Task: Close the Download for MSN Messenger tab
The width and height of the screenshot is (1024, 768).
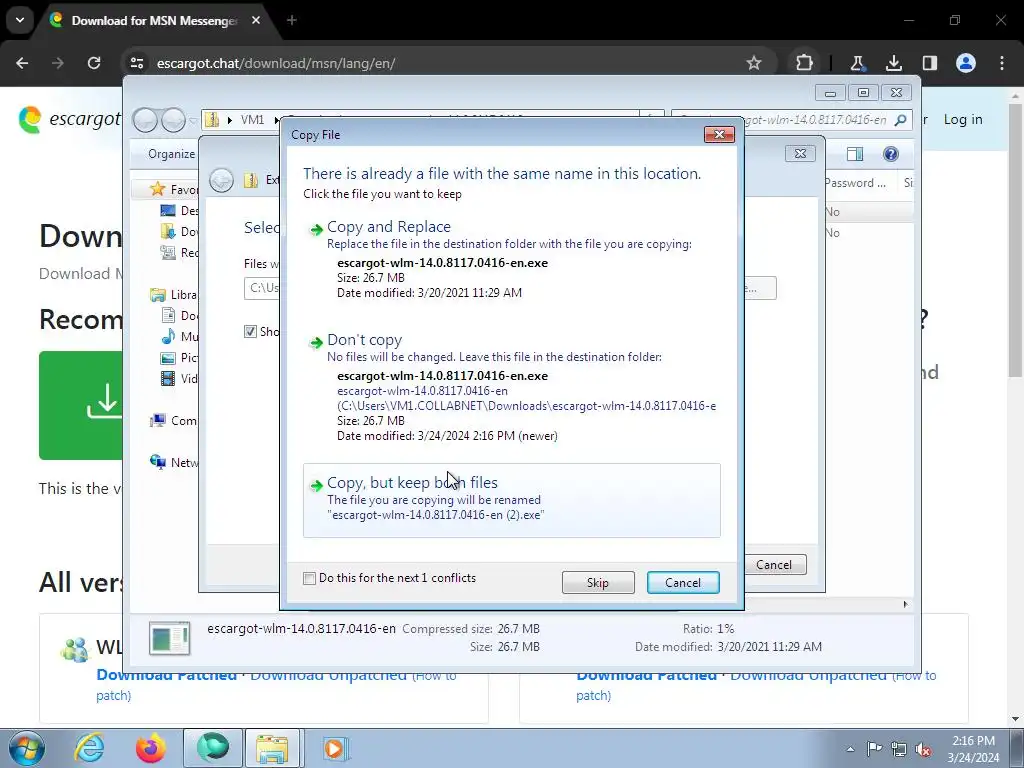Action: click(256, 20)
